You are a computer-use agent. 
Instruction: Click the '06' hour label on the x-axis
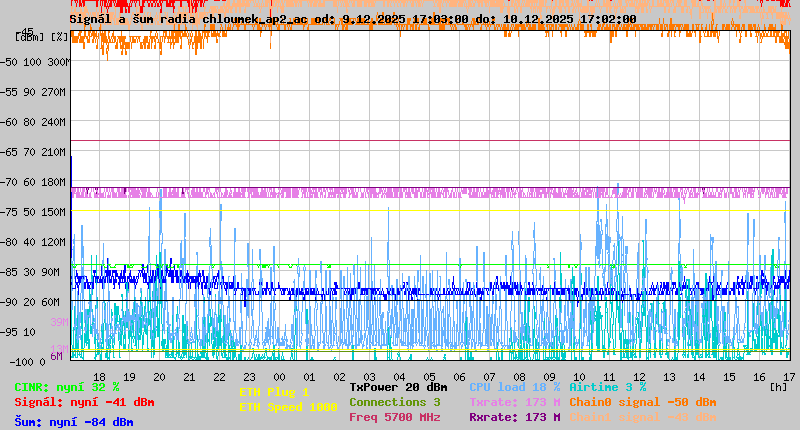click(459, 377)
